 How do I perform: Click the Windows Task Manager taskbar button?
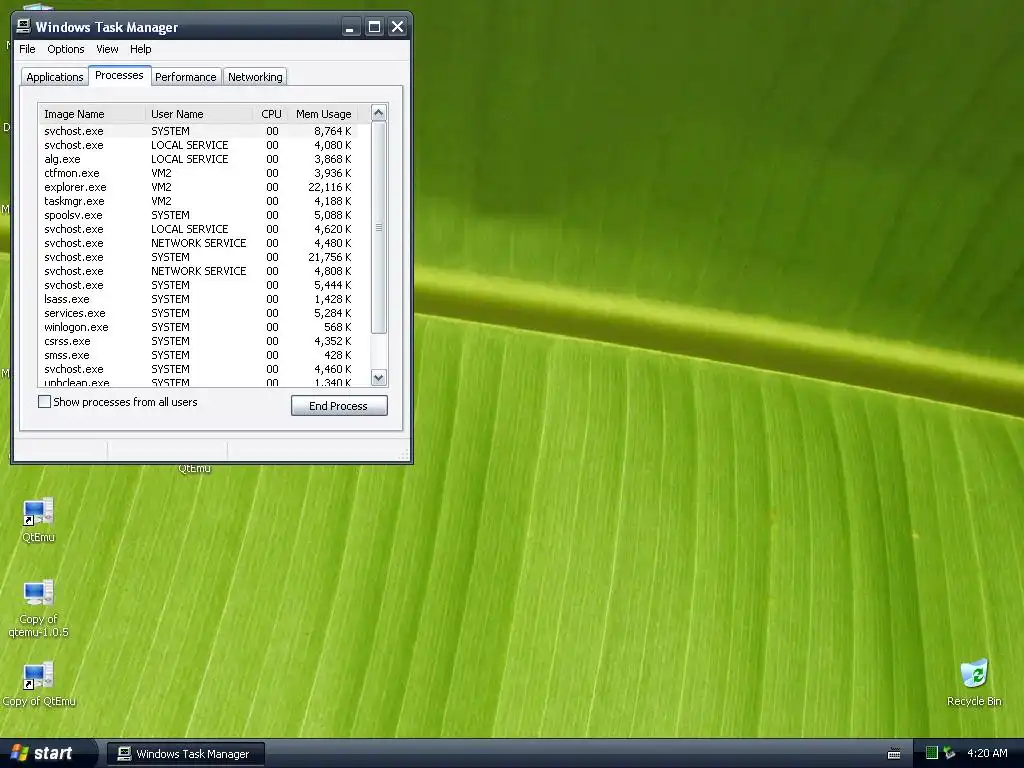point(185,754)
